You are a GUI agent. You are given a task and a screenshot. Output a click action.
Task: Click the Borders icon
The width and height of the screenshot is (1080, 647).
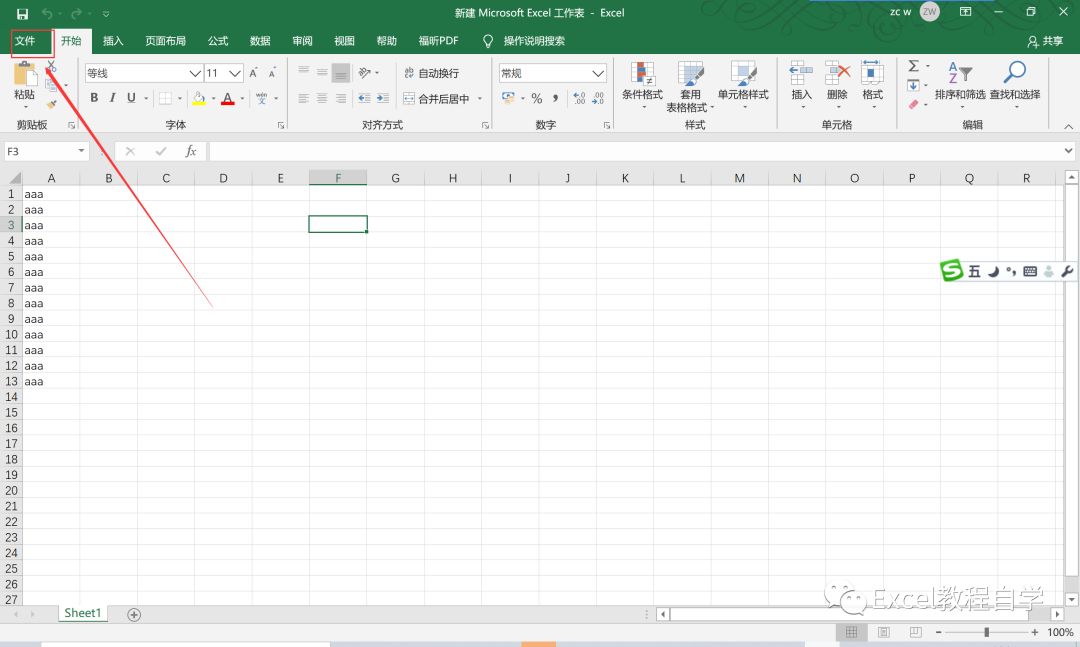tap(165, 99)
